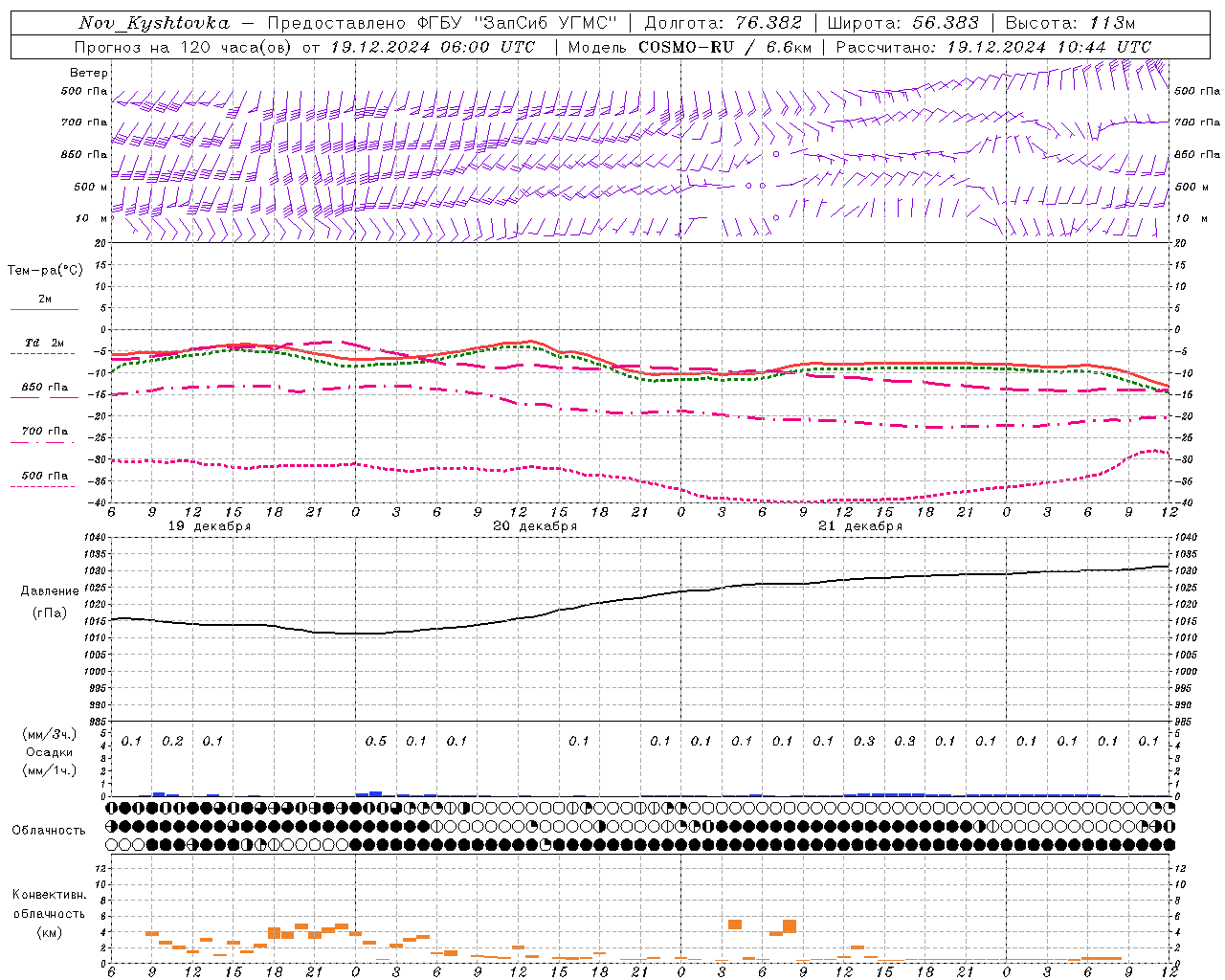Click the date label 19 декабря
1225x980 pixels.
point(210,526)
